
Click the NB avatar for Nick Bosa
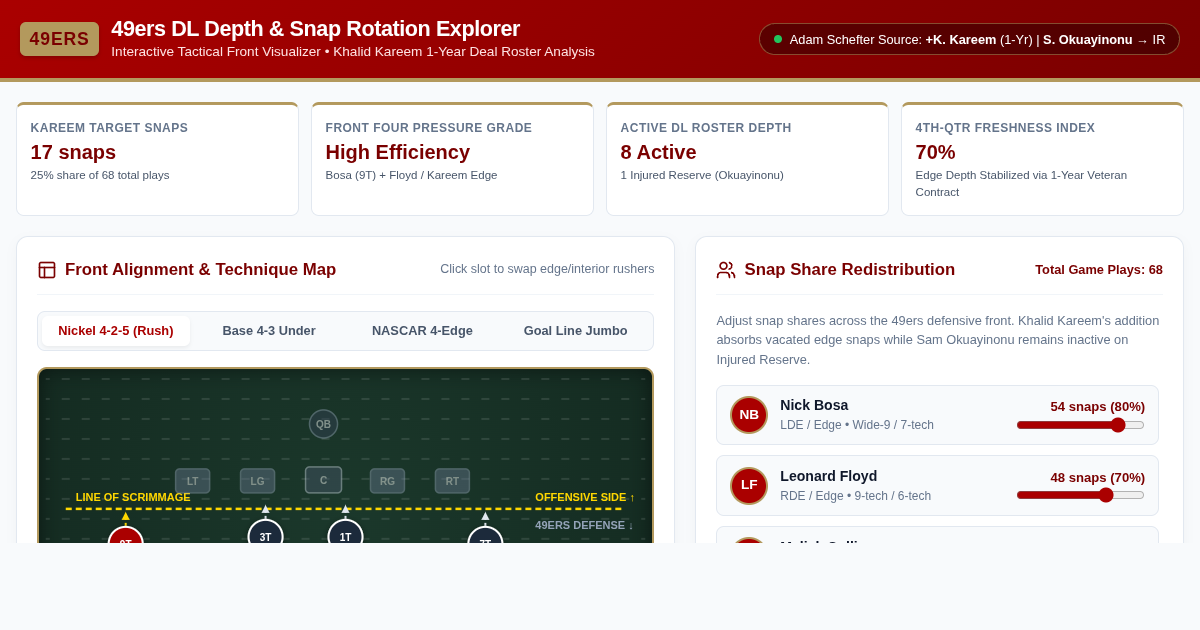click(x=749, y=415)
